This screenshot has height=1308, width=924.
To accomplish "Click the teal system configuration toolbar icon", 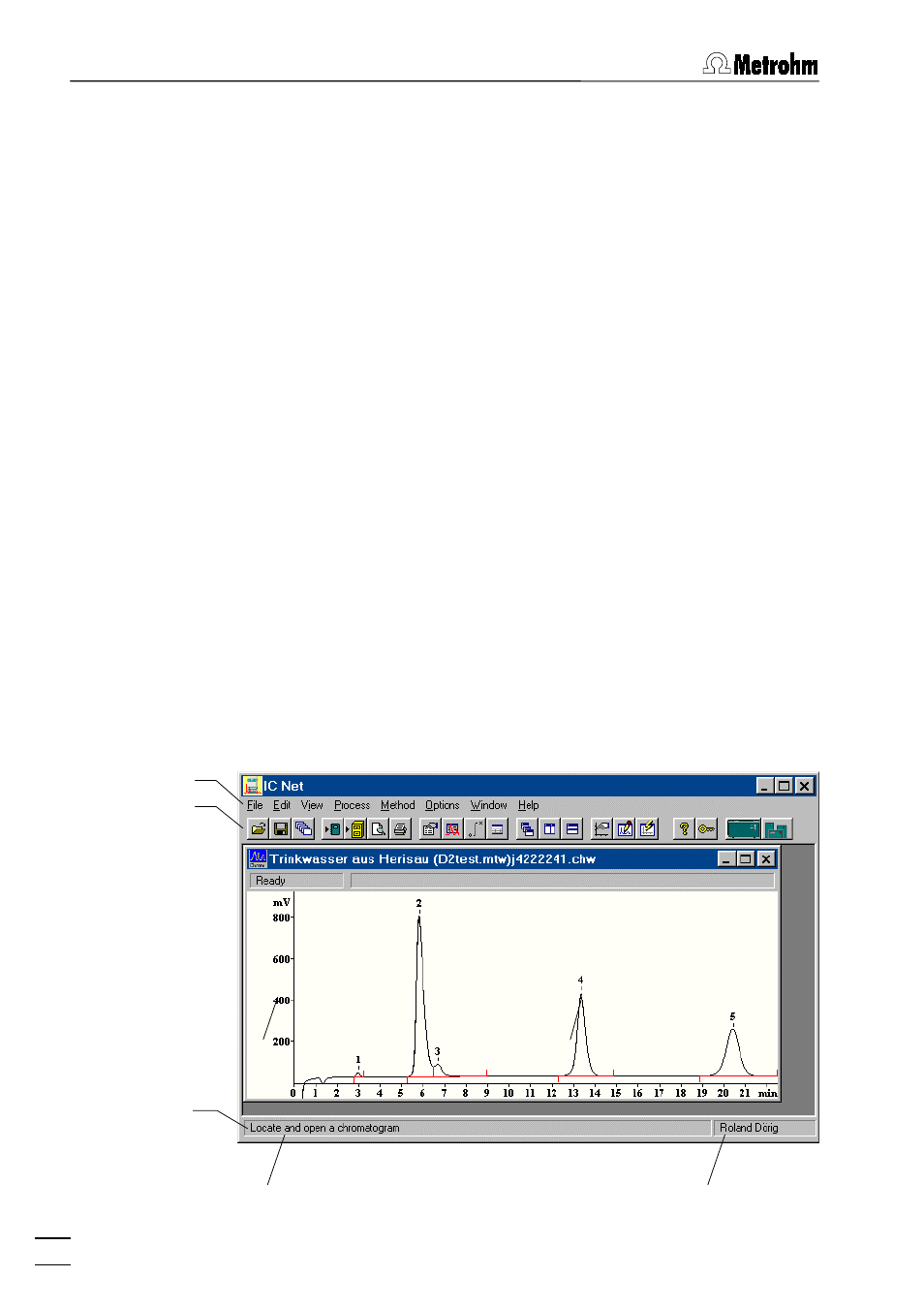I will [x=777, y=829].
